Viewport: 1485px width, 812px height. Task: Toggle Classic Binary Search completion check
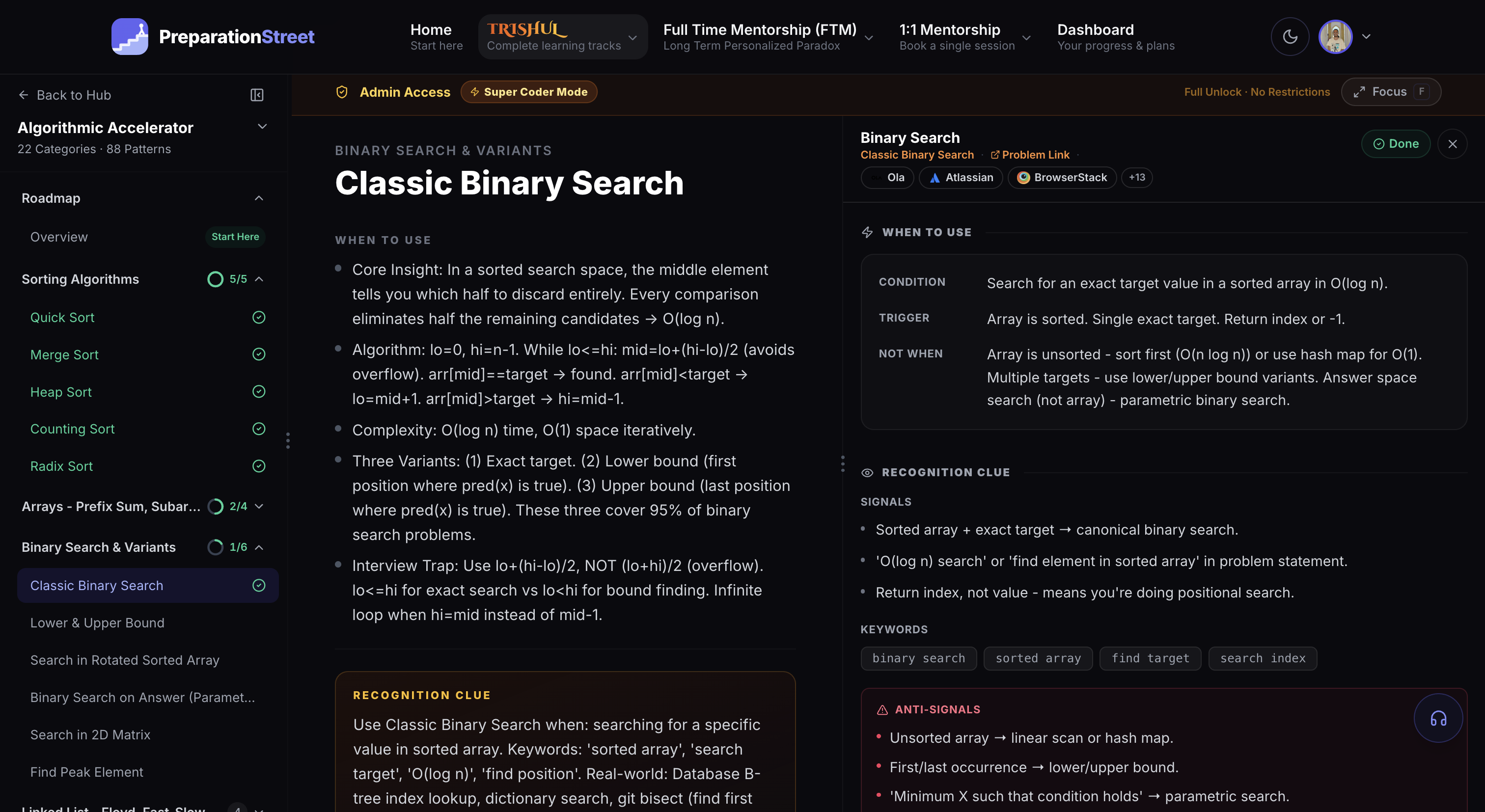[x=259, y=585]
